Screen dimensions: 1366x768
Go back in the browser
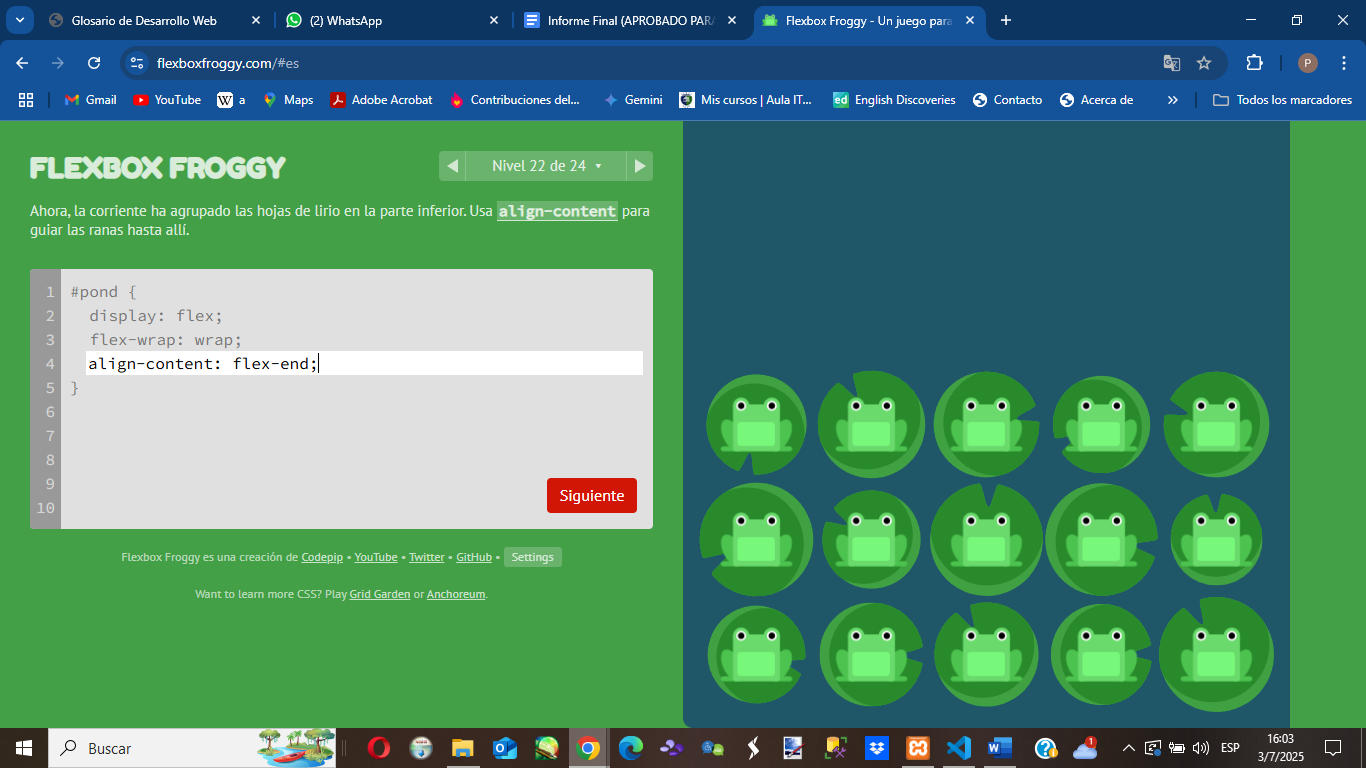(22, 63)
